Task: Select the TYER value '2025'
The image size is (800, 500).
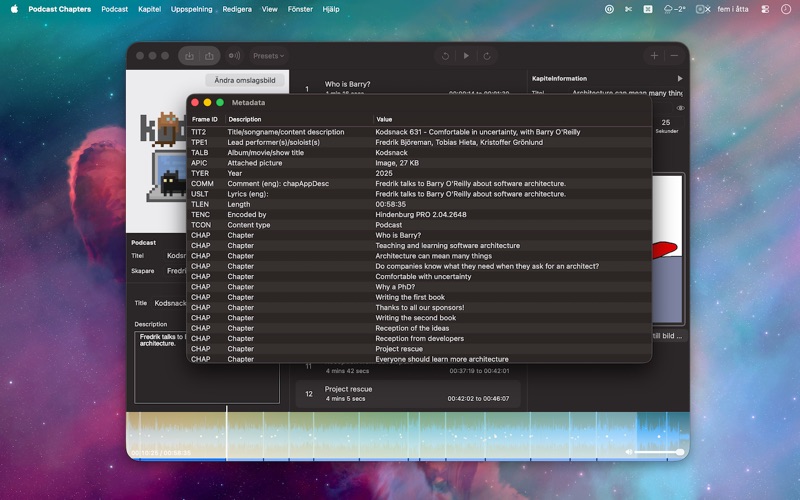Action: [x=384, y=173]
